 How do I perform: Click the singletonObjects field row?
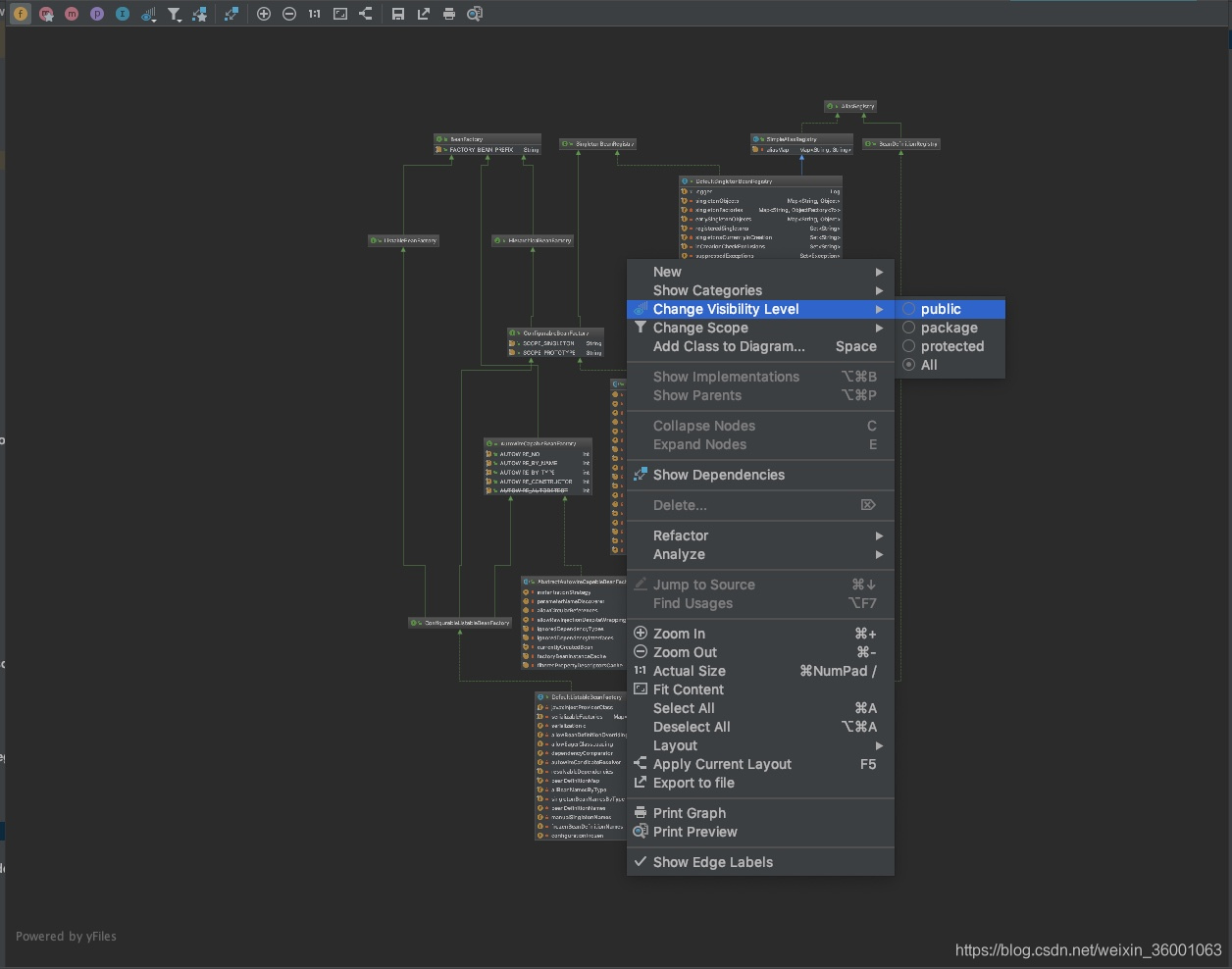click(x=760, y=201)
